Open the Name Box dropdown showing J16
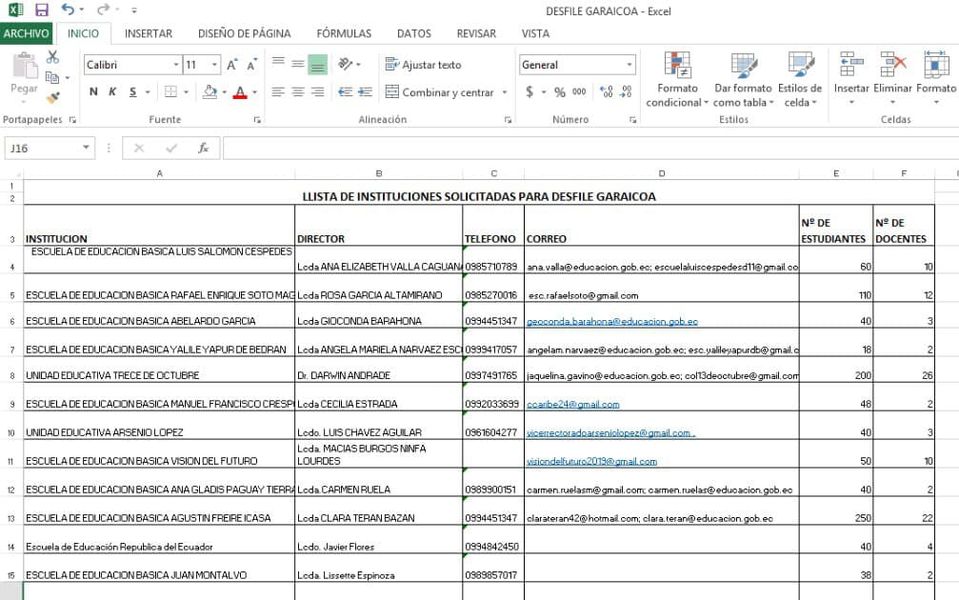Image resolution: width=959 pixels, height=600 pixels. click(x=86, y=148)
